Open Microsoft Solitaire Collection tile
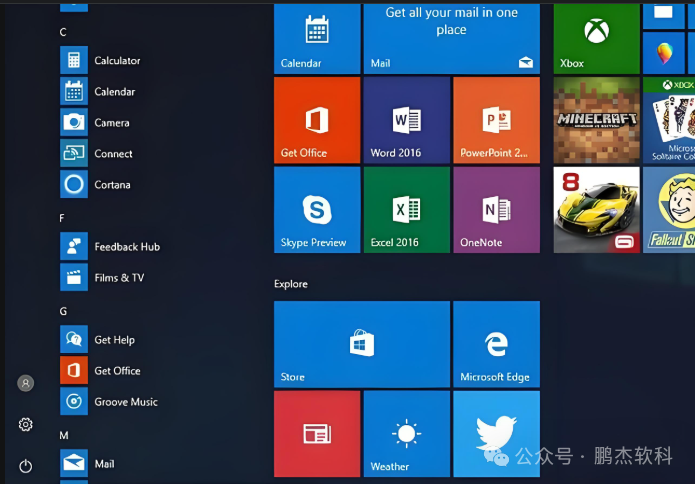The height and width of the screenshot is (484, 695). click(669, 120)
